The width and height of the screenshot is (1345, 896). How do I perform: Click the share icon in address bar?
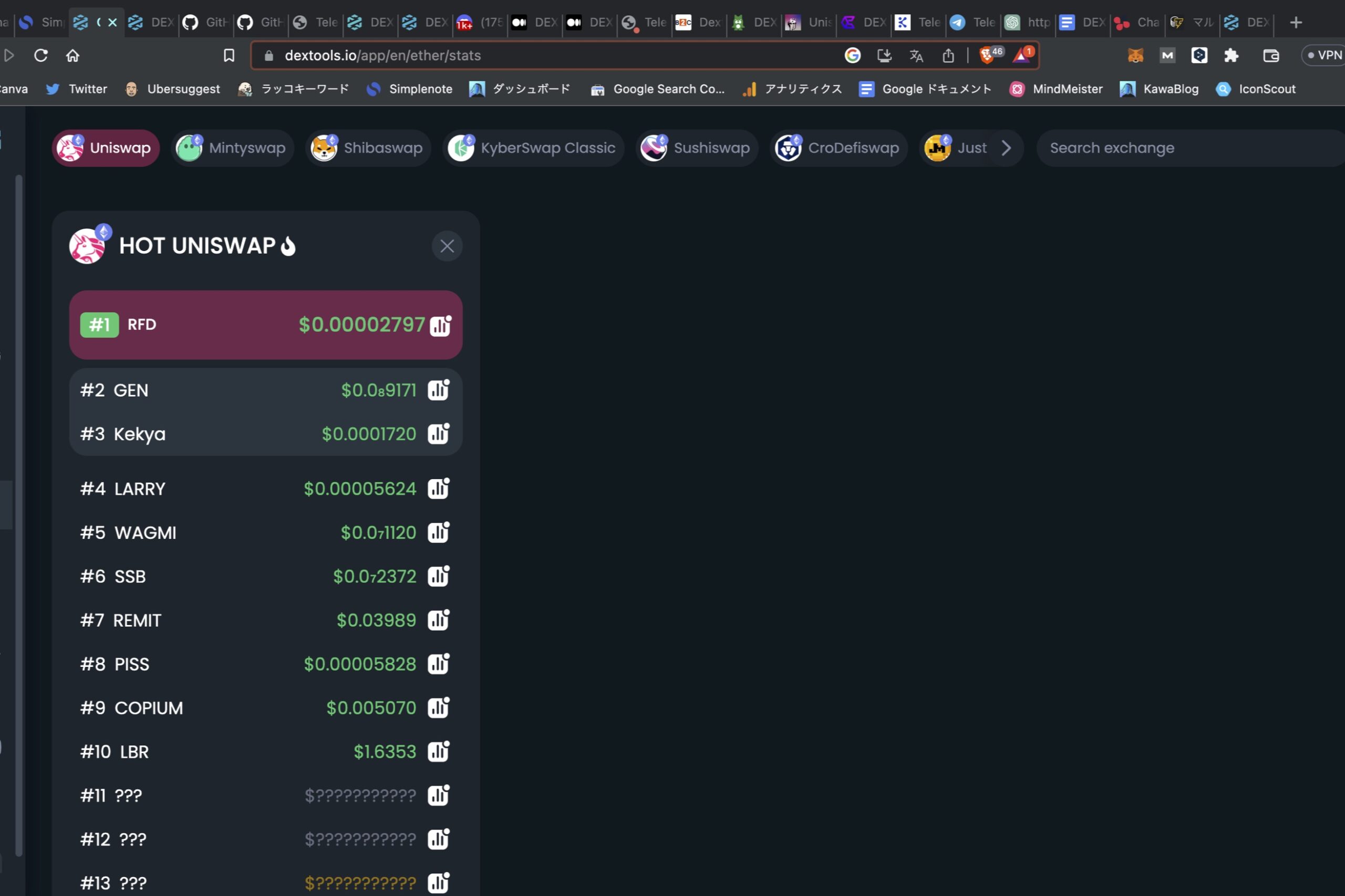click(948, 56)
